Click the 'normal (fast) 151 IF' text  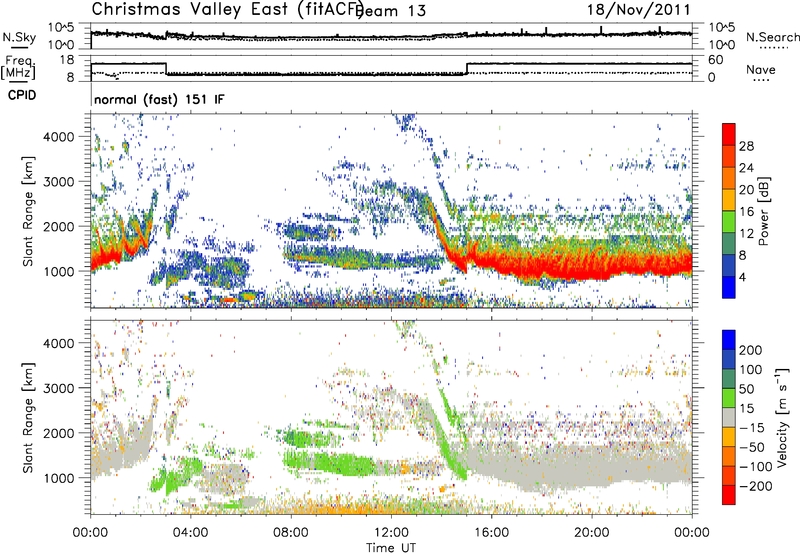[159, 99]
